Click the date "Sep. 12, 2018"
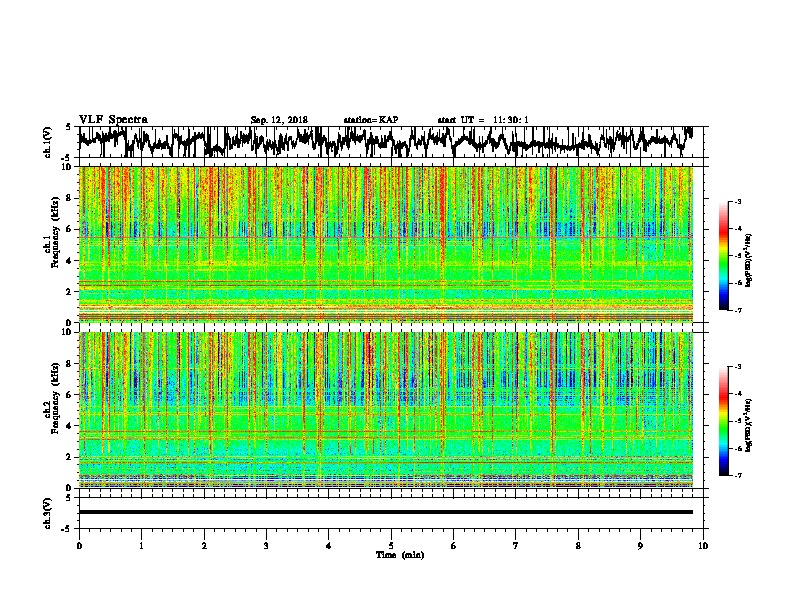Image resolution: width=792 pixels, height=612 pixels. [x=279, y=120]
